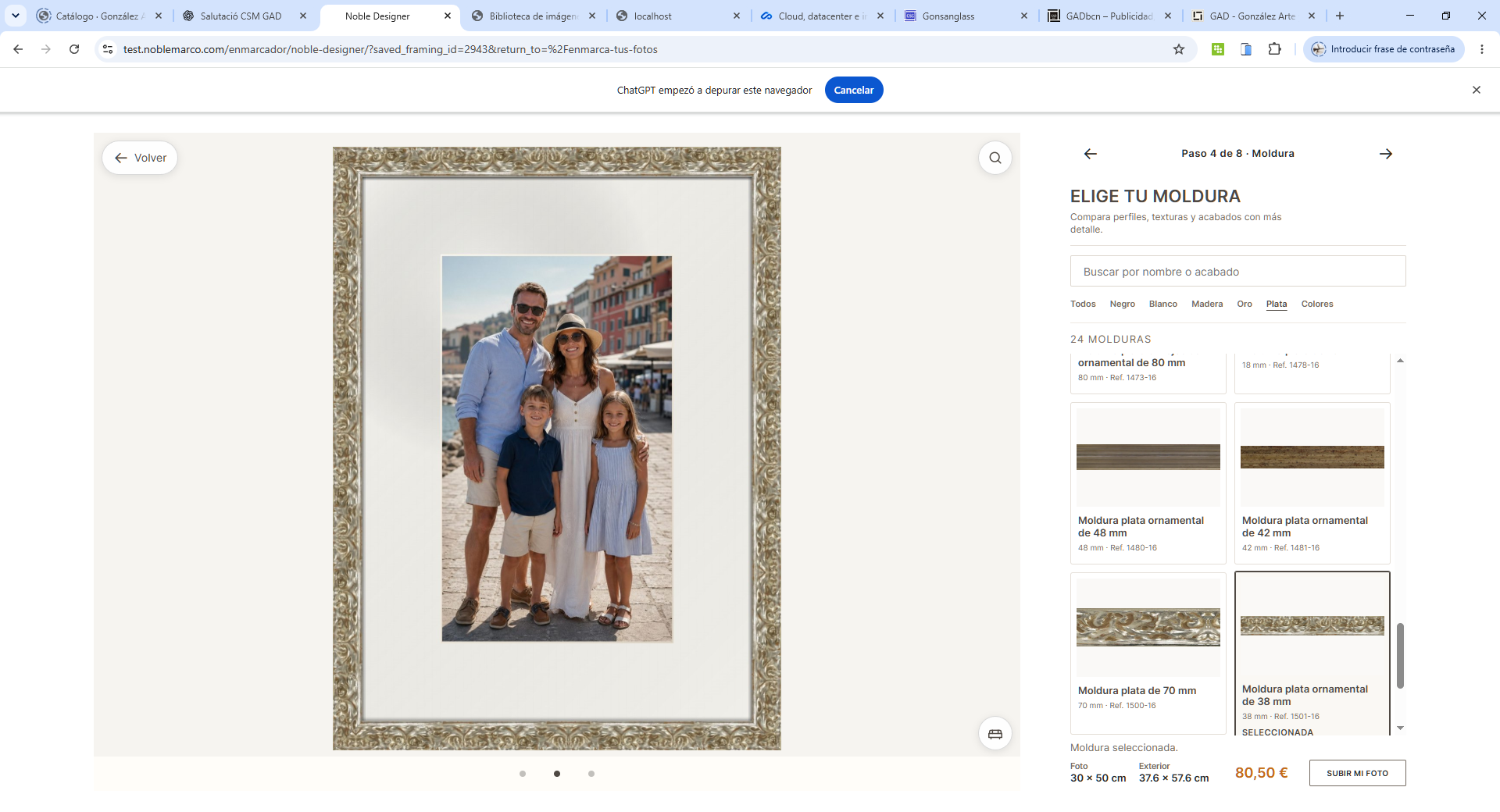Click the green extension icon in toolbar
The height and width of the screenshot is (812, 1500).
(x=1218, y=49)
